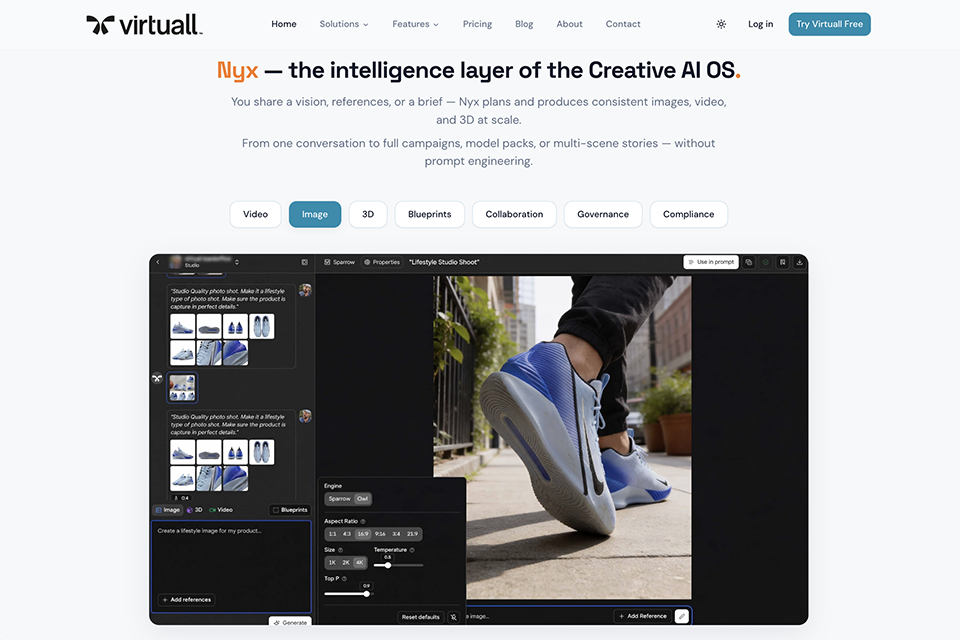Click the green checkmark approve icon
The width and height of the screenshot is (960, 640).
pyautogui.click(x=765, y=262)
